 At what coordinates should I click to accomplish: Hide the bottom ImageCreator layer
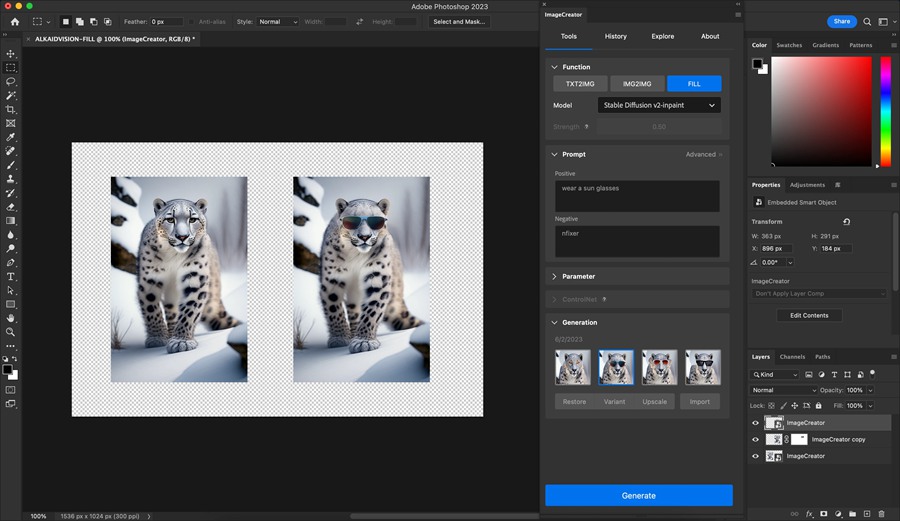click(x=755, y=456)
